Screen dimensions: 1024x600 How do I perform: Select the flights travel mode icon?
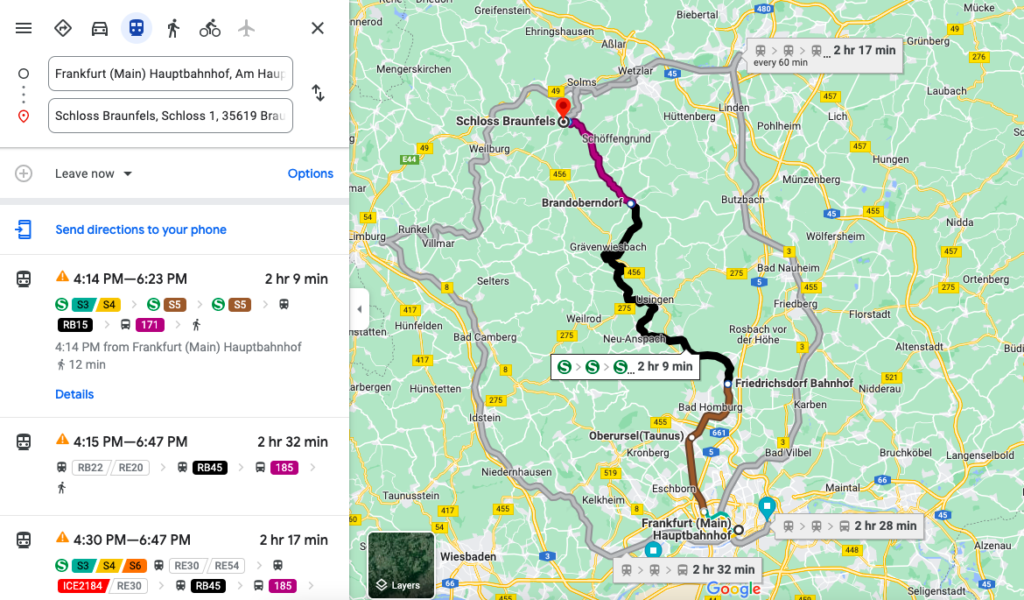pyautogui.click(x=246, y=28)
